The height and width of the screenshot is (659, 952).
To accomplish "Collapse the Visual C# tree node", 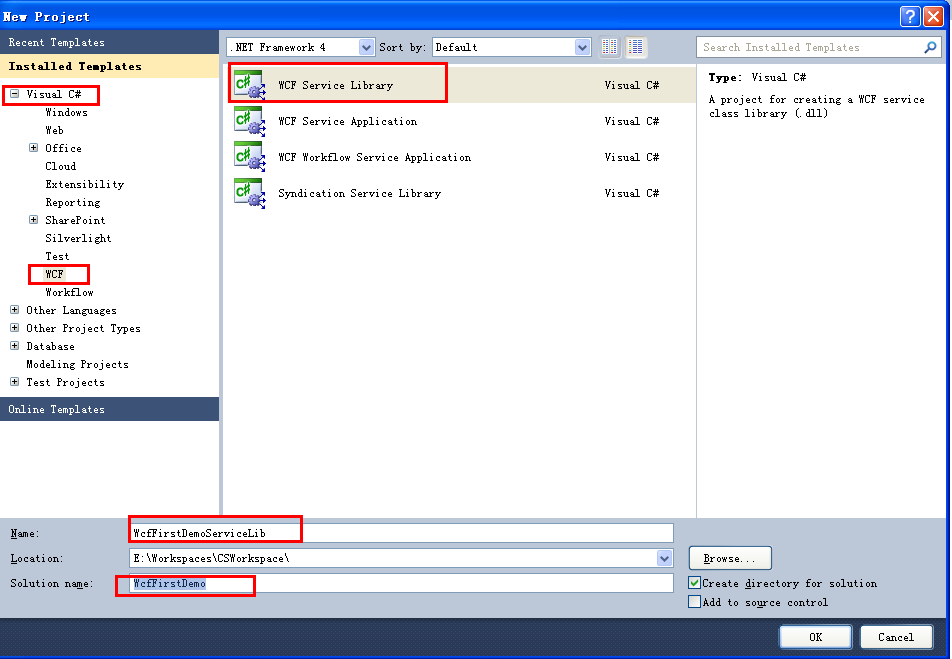I will [15, 94].
